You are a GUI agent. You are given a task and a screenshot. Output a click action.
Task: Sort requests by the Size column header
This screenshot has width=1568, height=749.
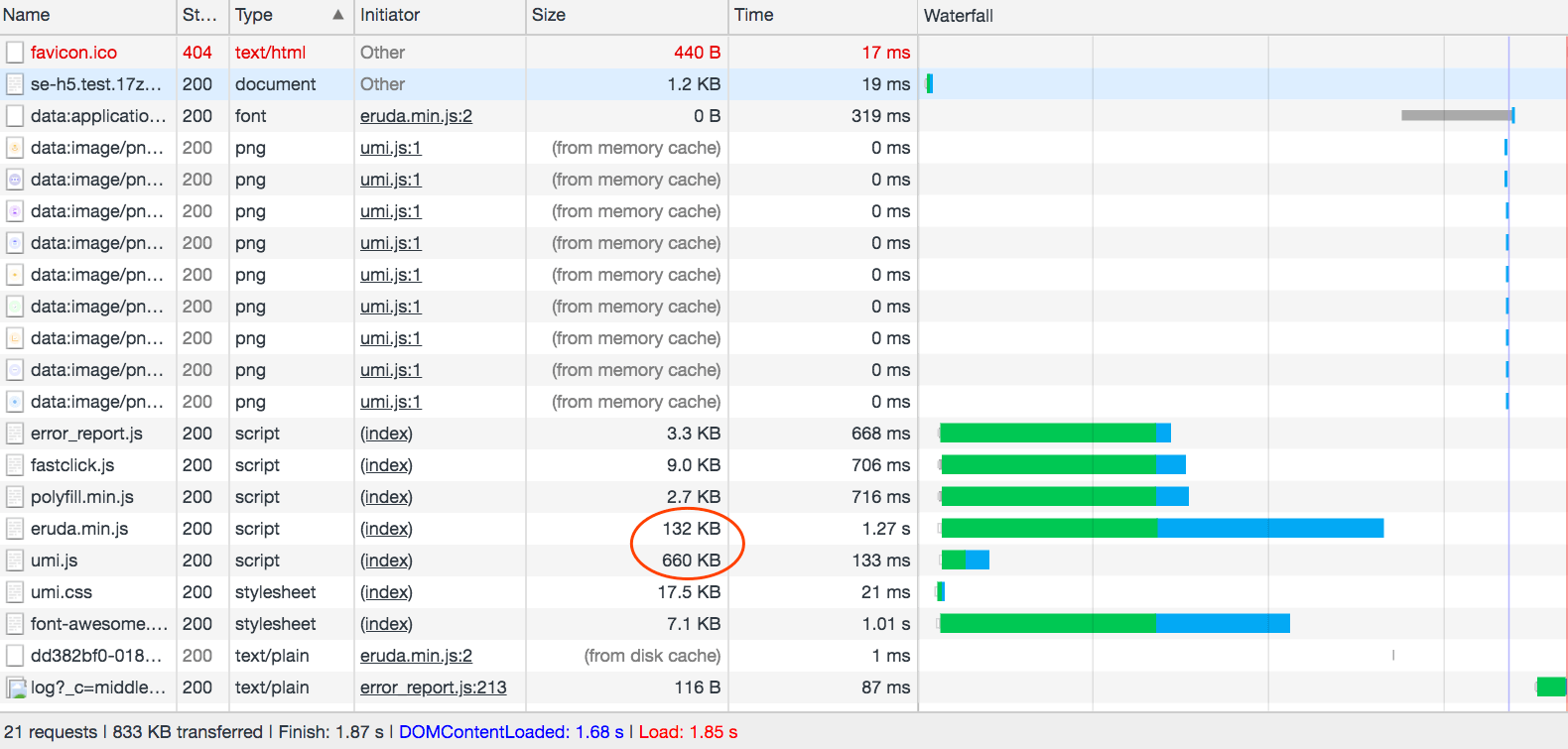pos(626,16)
